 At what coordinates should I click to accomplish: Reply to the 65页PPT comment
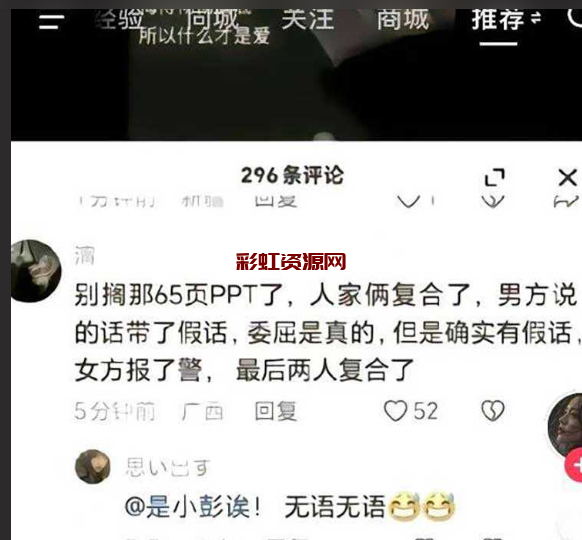(276, 411)
